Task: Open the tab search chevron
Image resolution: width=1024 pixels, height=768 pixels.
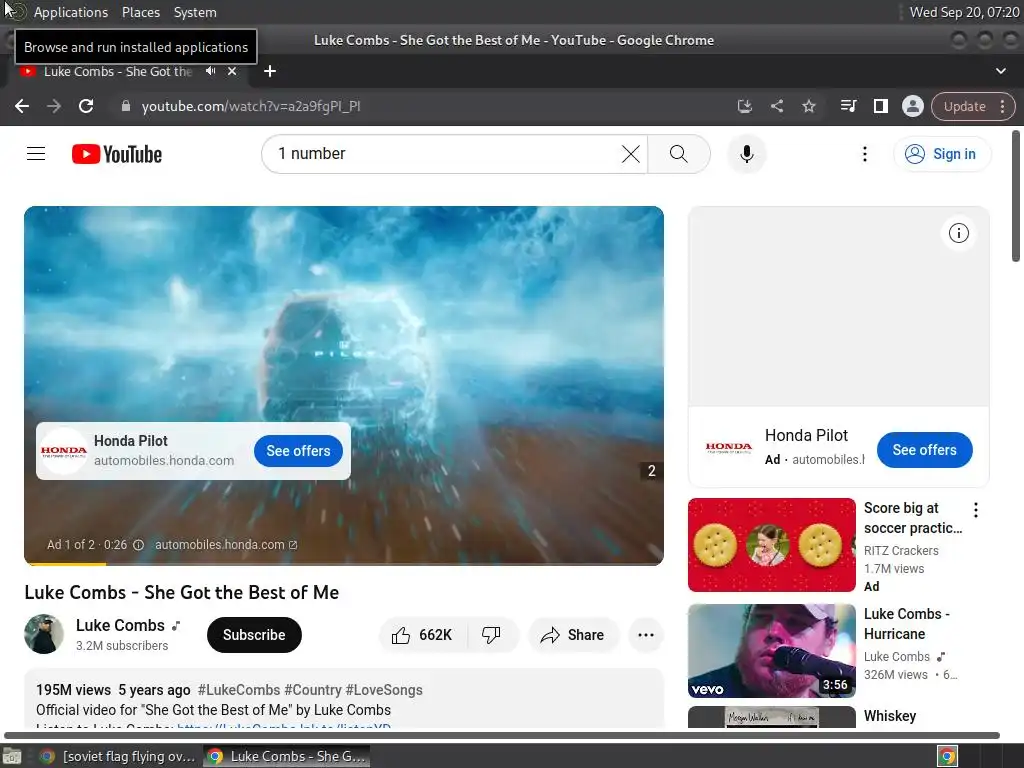Action: click(1000, 71)
